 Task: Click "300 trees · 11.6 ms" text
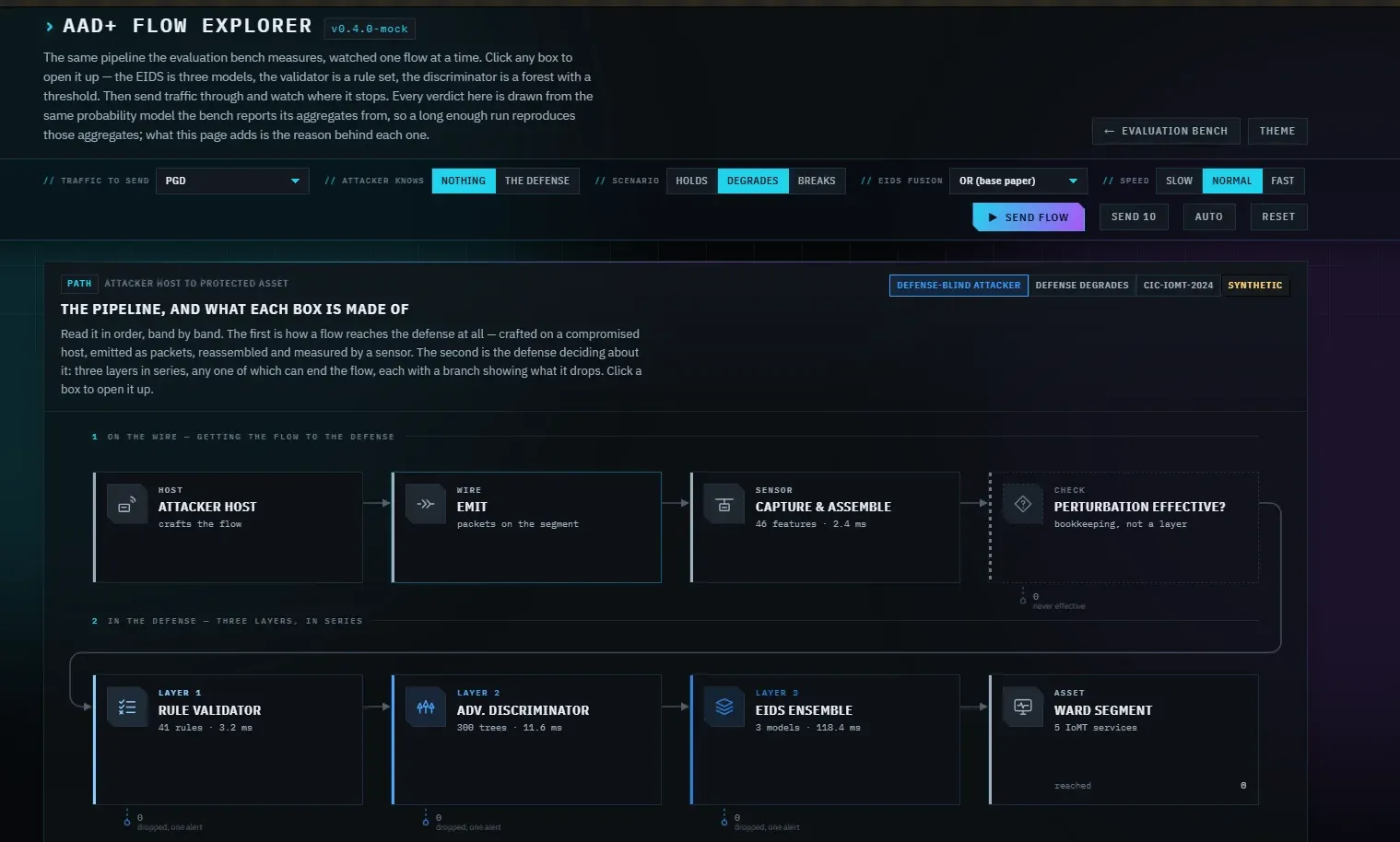[509, 728]
